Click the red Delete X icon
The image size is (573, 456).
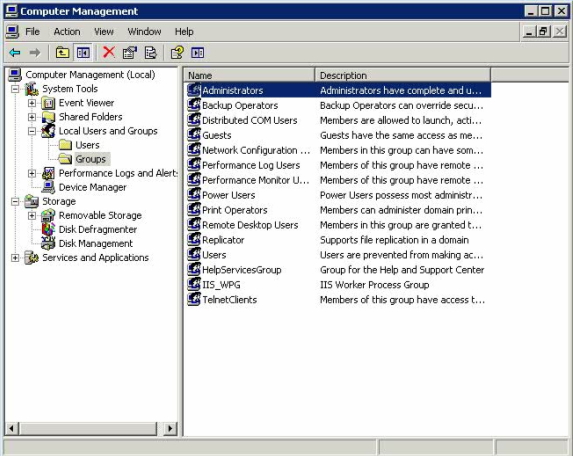109,52
